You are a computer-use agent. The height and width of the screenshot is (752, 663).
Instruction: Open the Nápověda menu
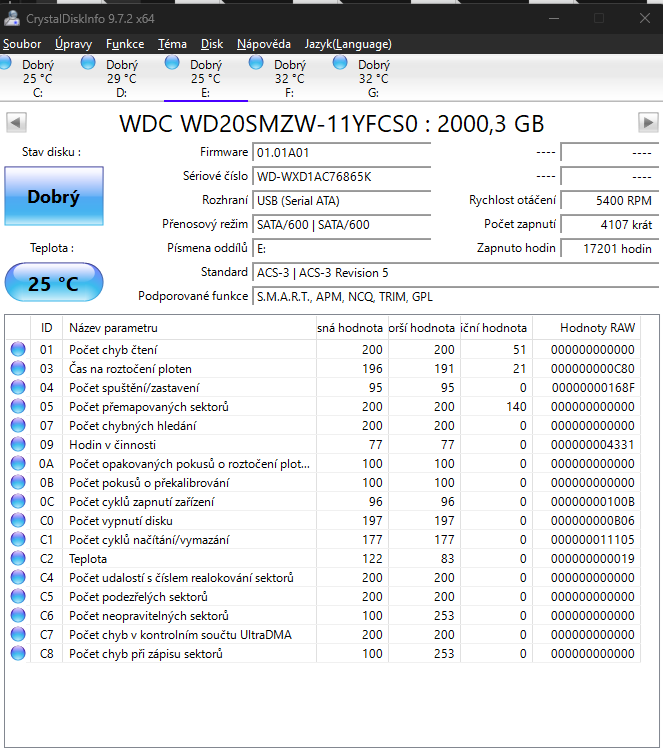coord(264,44)
